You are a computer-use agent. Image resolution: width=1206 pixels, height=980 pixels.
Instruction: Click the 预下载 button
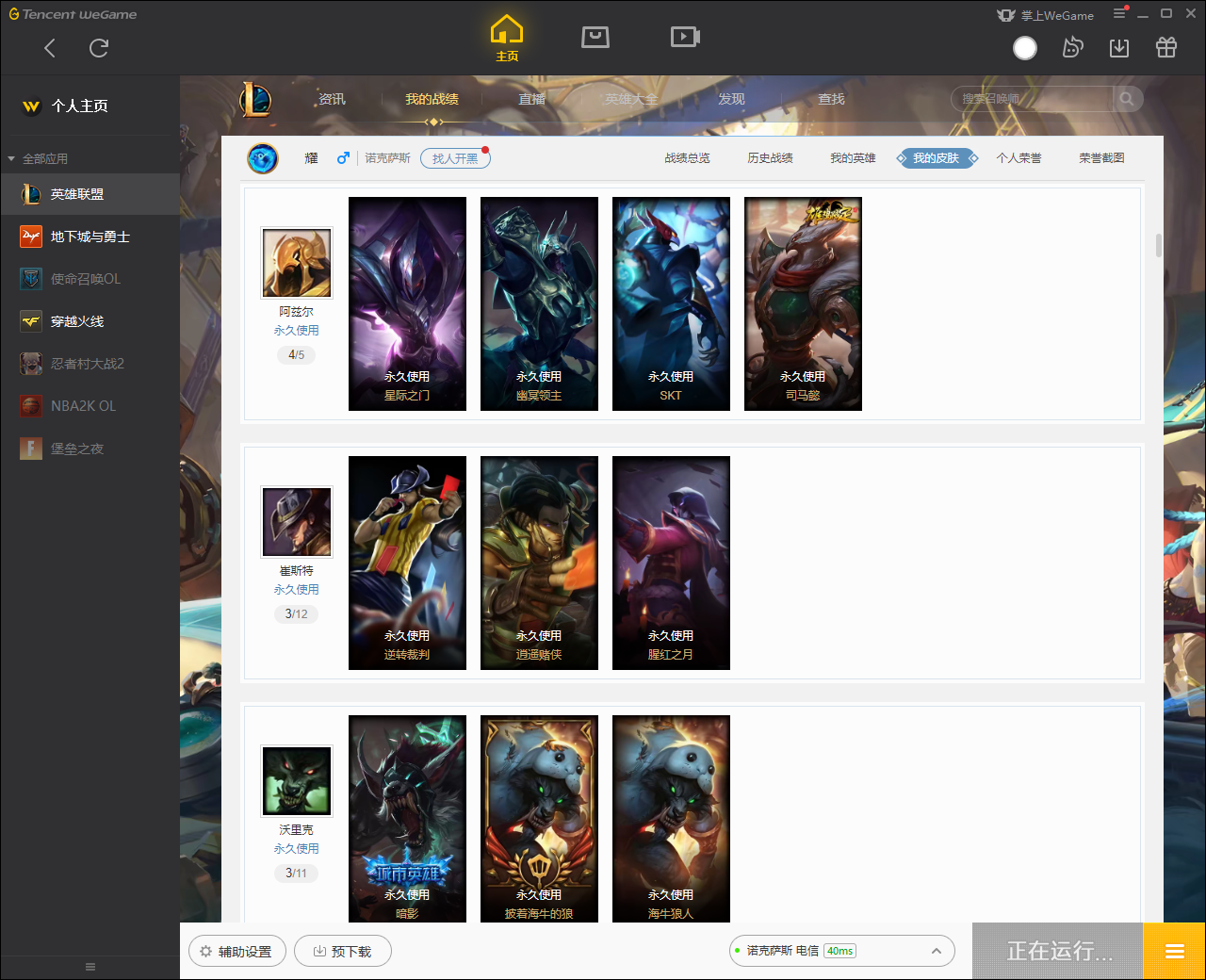pos(343,952)
